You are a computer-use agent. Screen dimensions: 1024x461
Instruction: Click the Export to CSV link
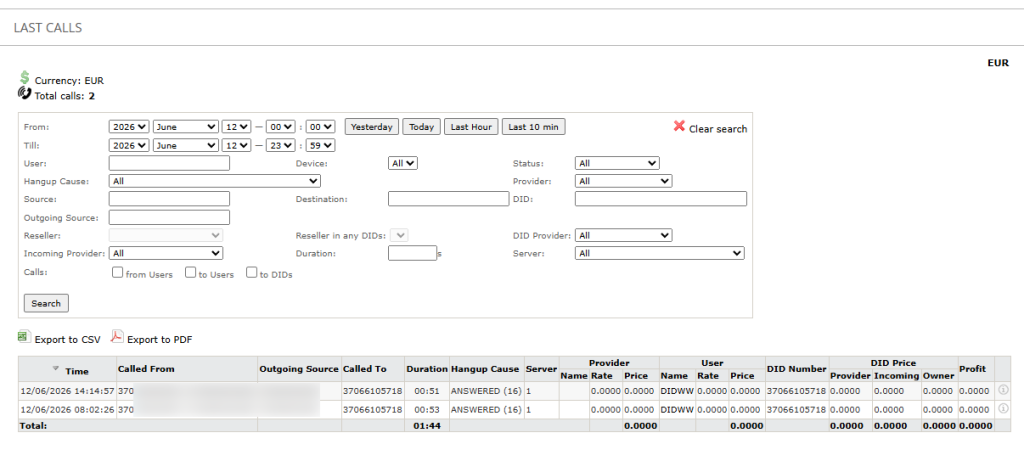(x=68, y=340)
